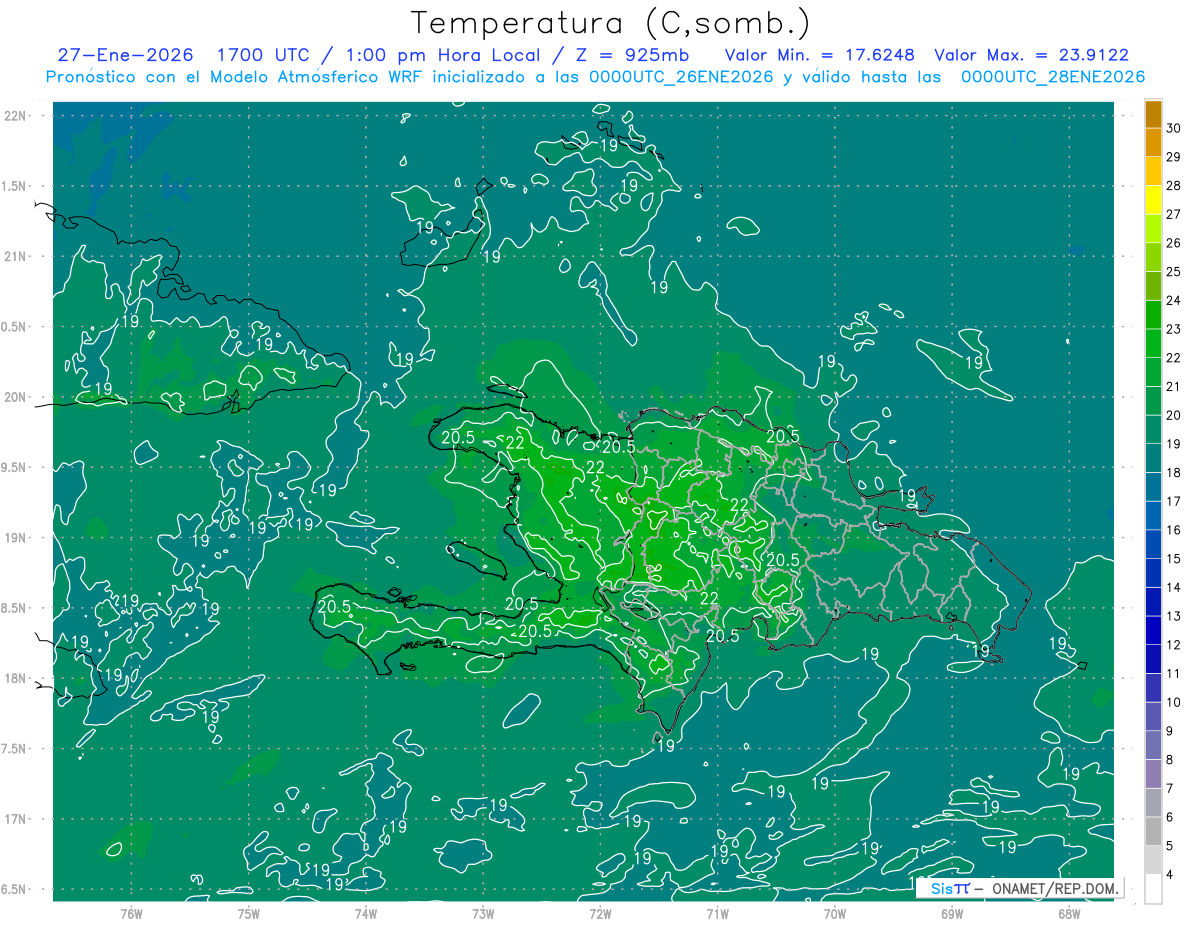Click the legend value '16' on color scale
1200x927 pixels.
pos(1174,530)
